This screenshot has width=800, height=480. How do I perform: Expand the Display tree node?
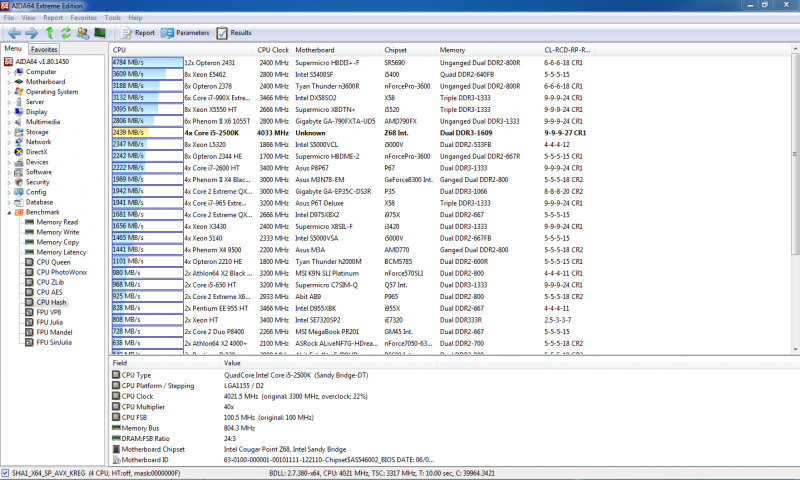click(x=9, y=112)
